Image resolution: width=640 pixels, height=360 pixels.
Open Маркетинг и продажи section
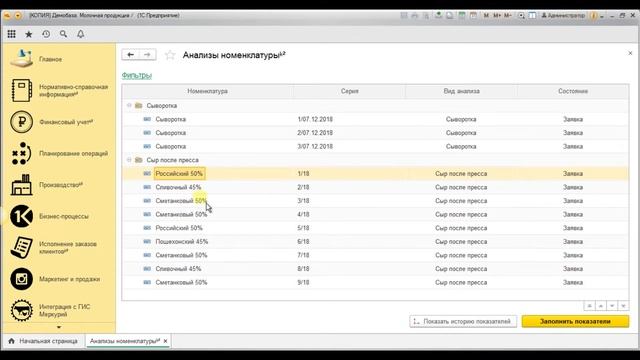pyautogui.click(x=59, y=279)
